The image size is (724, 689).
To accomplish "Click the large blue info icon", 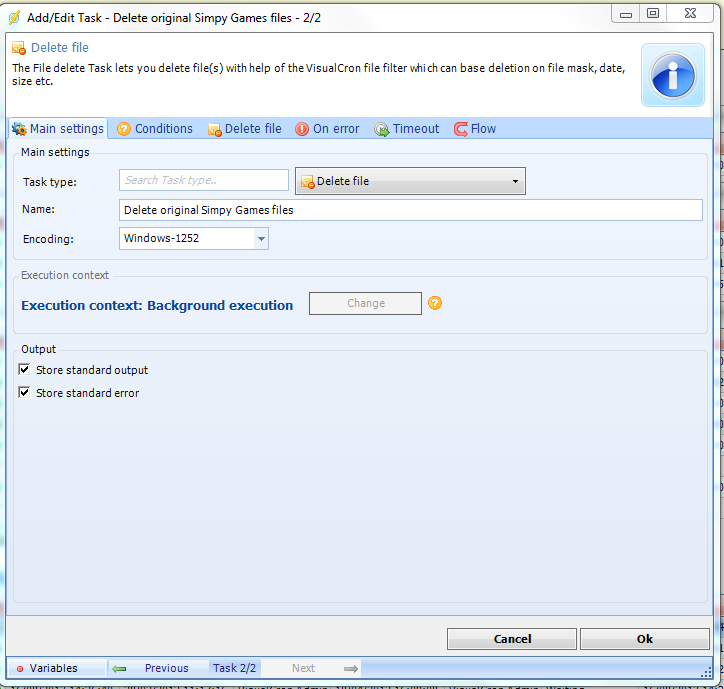I will click(675, 73).
